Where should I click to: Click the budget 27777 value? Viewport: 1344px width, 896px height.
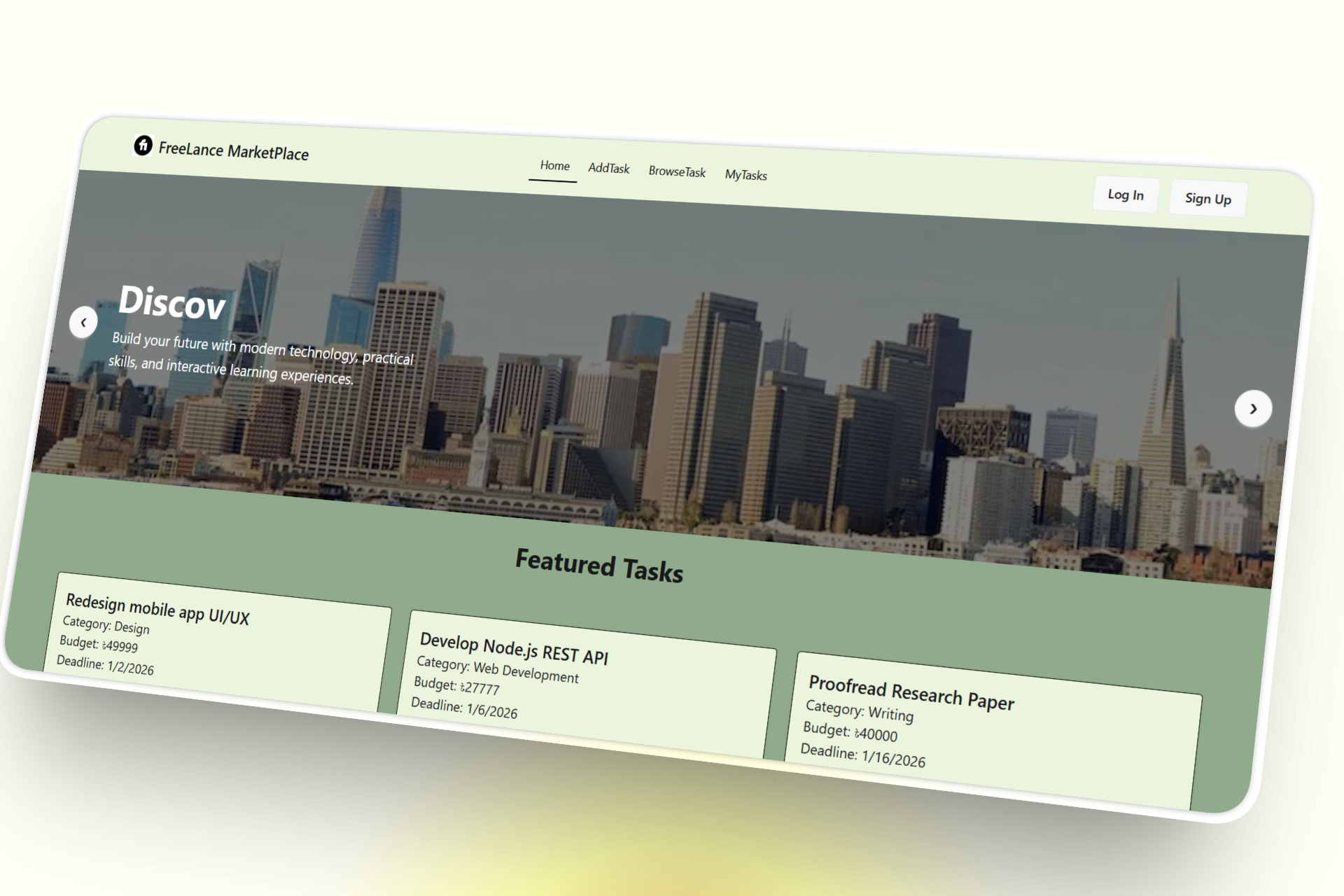[x=479, y=687]
